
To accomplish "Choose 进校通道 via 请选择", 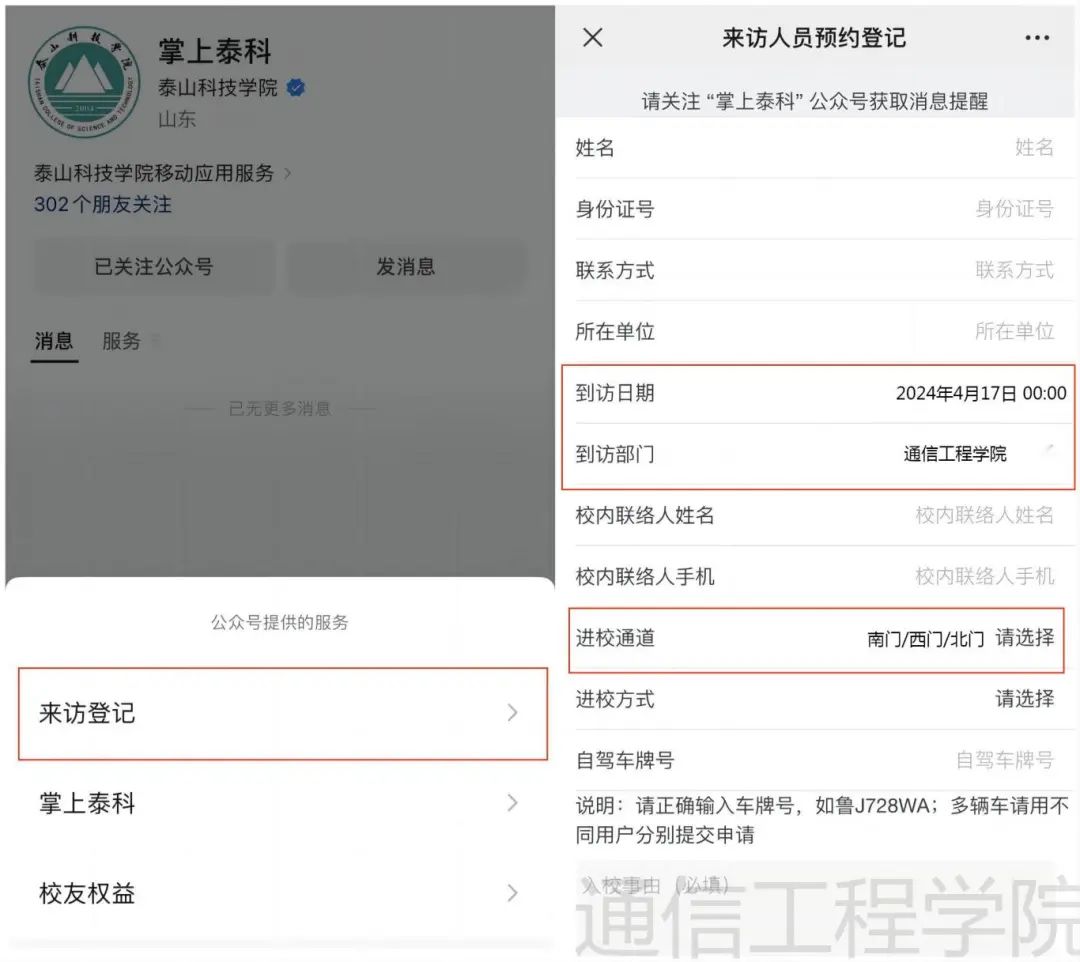I will 1024,638.
